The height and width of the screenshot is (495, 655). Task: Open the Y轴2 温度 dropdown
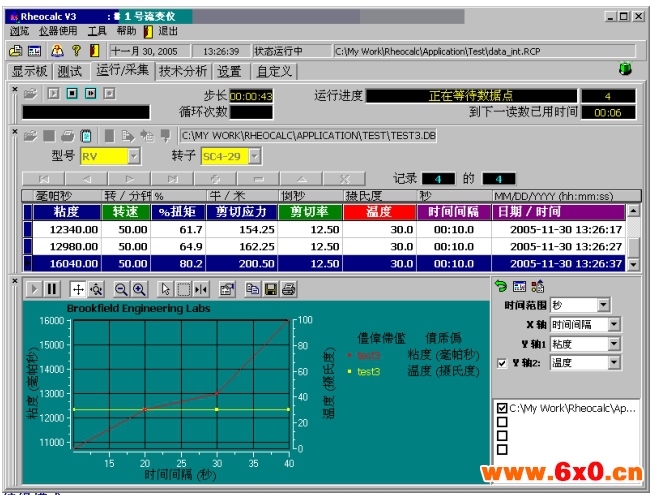(x=614, y=363)
